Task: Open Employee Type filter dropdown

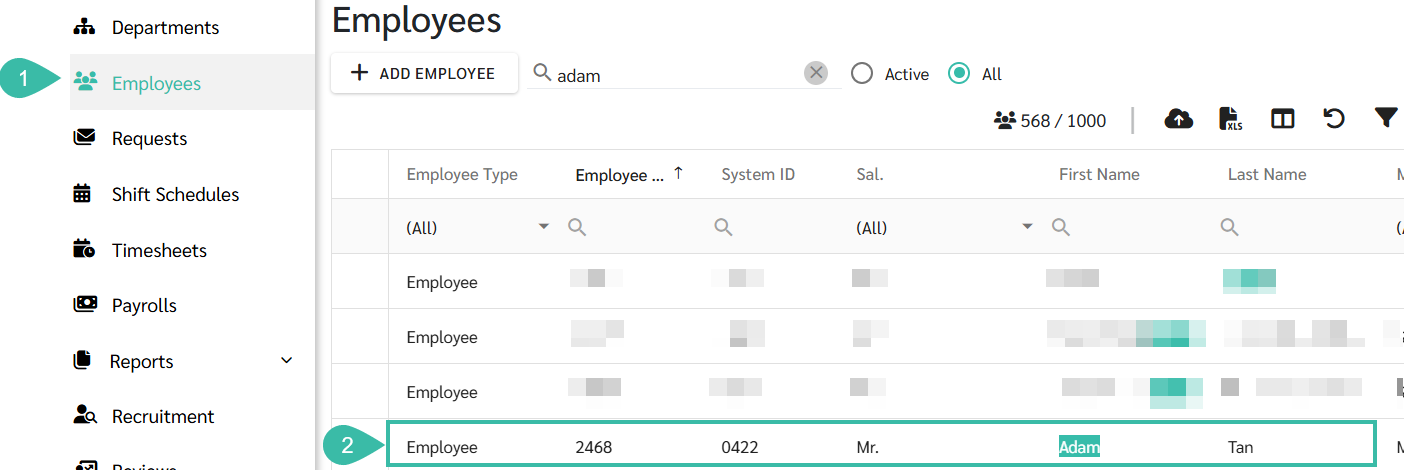Action: click(544, 227)
